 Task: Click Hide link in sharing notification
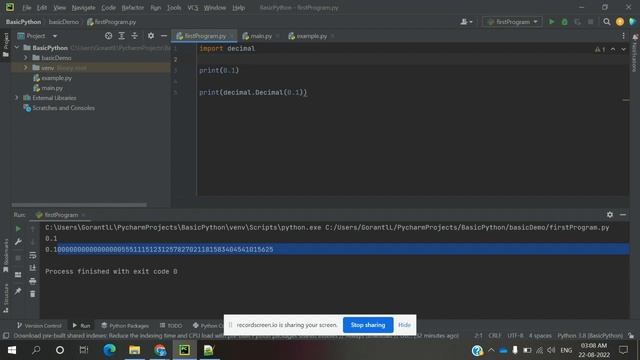(404, 325)
